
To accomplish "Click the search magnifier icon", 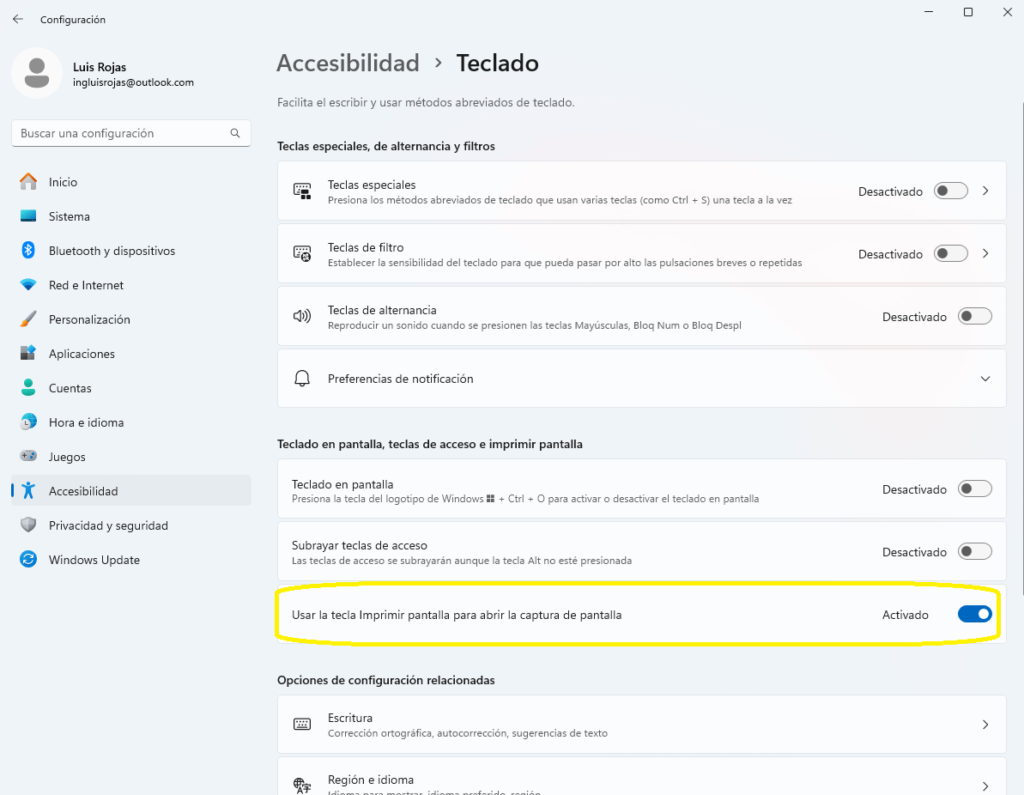I will click(235, 133).
